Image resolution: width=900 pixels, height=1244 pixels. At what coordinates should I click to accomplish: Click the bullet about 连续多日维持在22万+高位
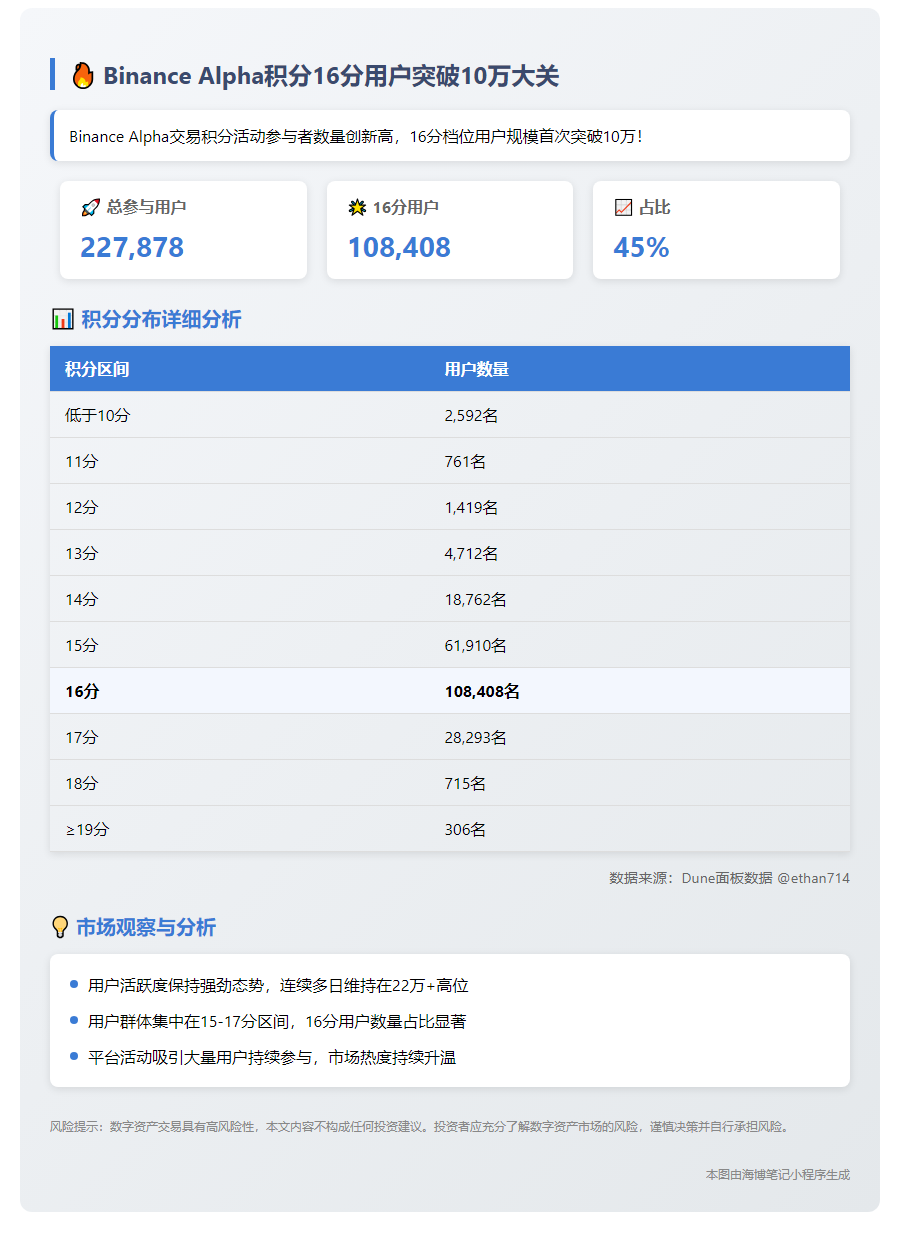tap(278, 985)
